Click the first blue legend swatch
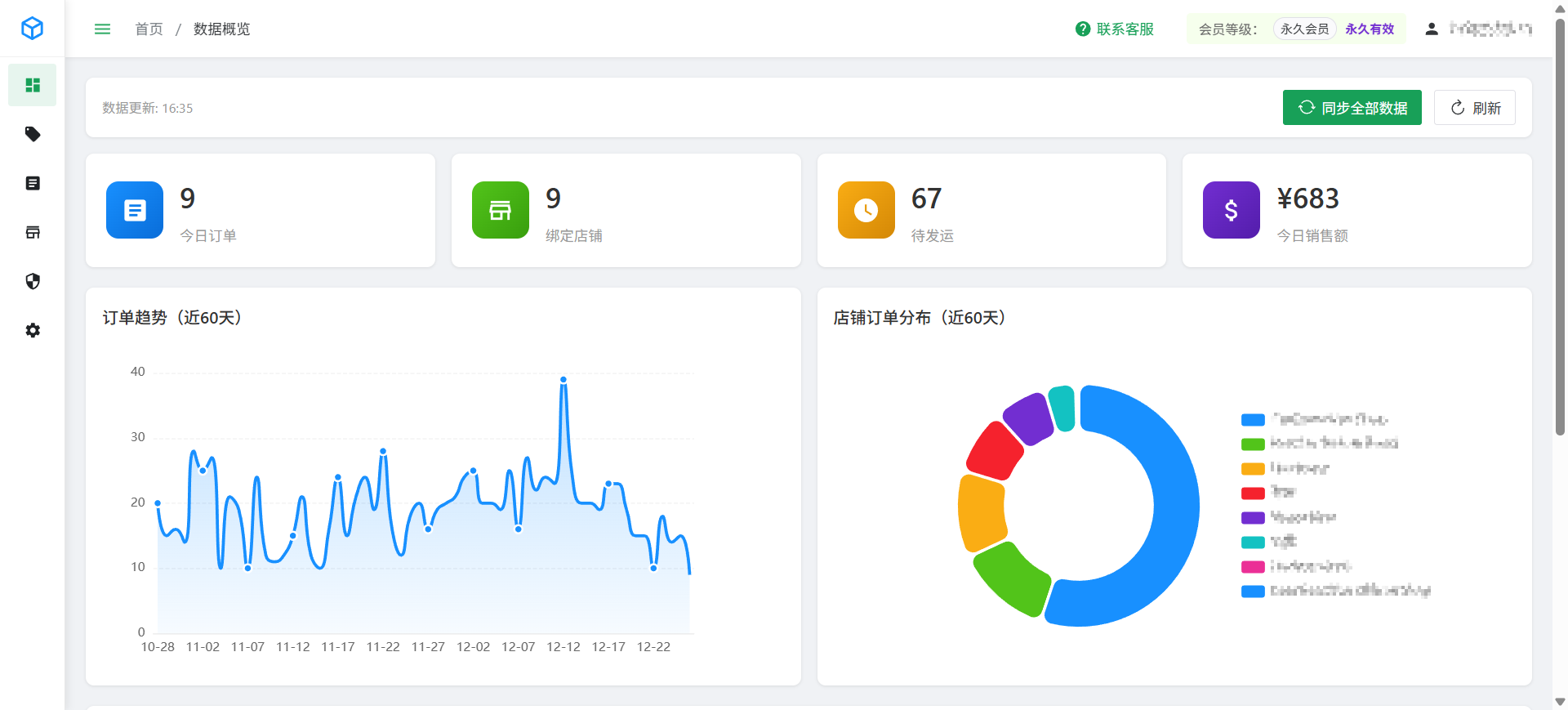 coord(1253,420)
